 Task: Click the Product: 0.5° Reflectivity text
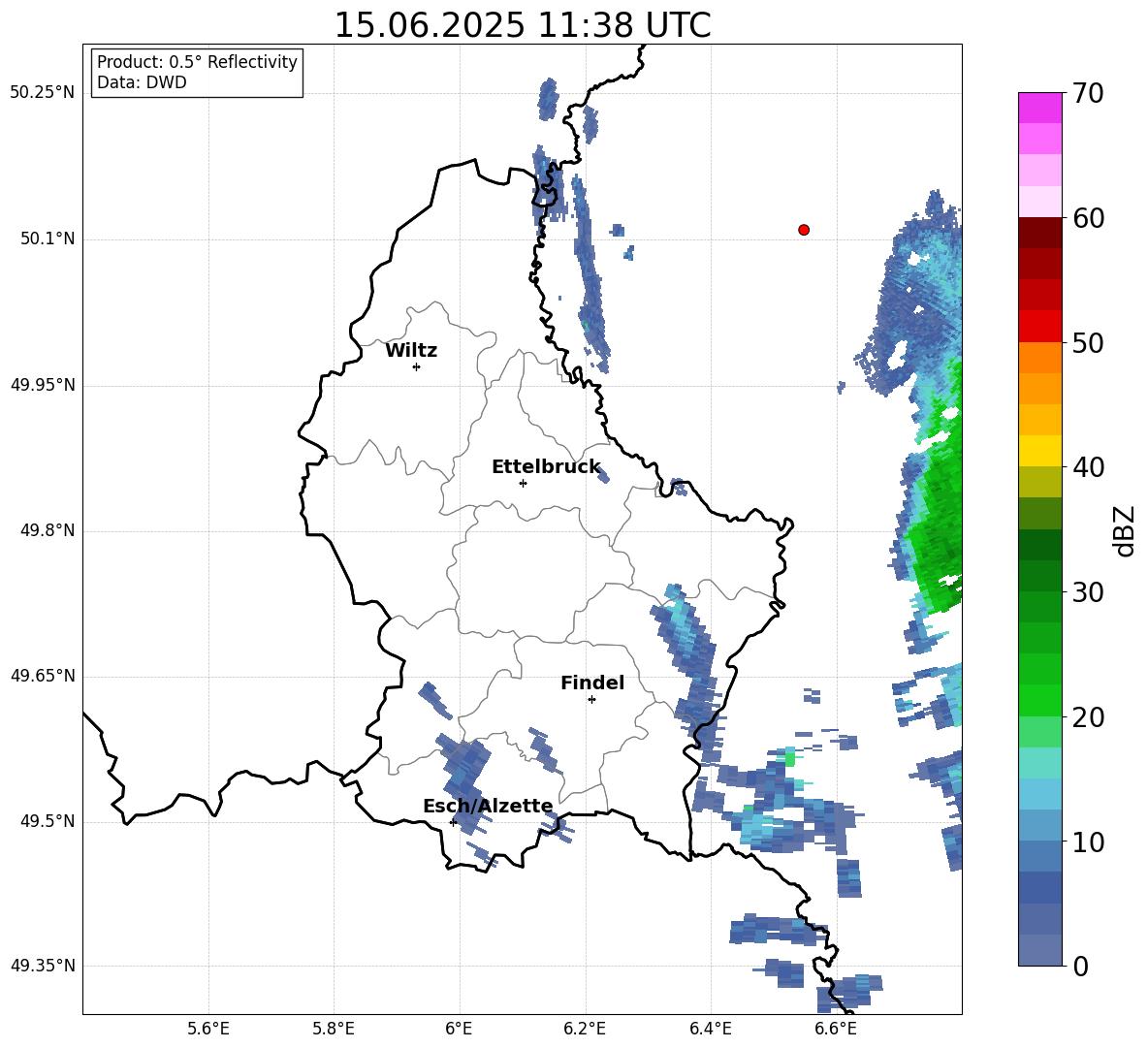point(197,61)
